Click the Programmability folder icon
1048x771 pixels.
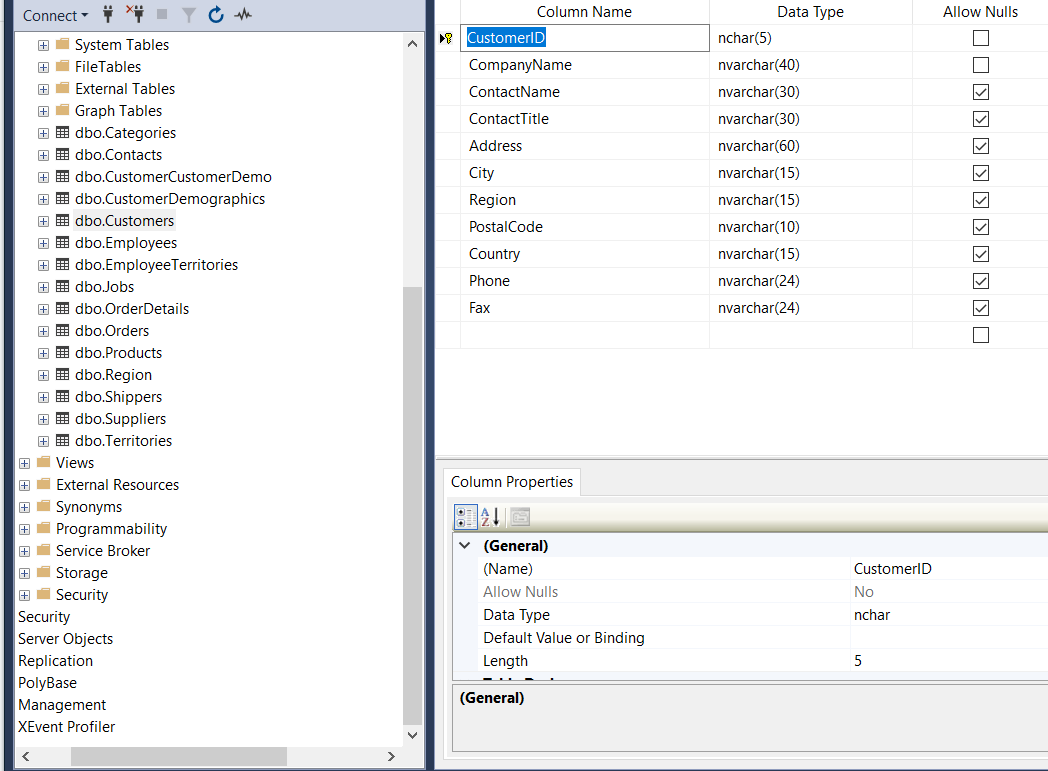[44, 528]
